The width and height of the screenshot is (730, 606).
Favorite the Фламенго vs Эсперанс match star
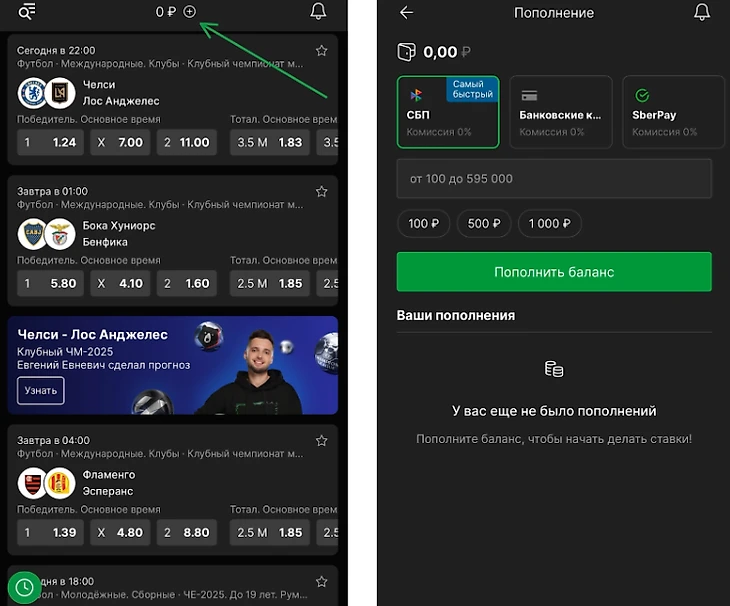click(x=322, y=441)
